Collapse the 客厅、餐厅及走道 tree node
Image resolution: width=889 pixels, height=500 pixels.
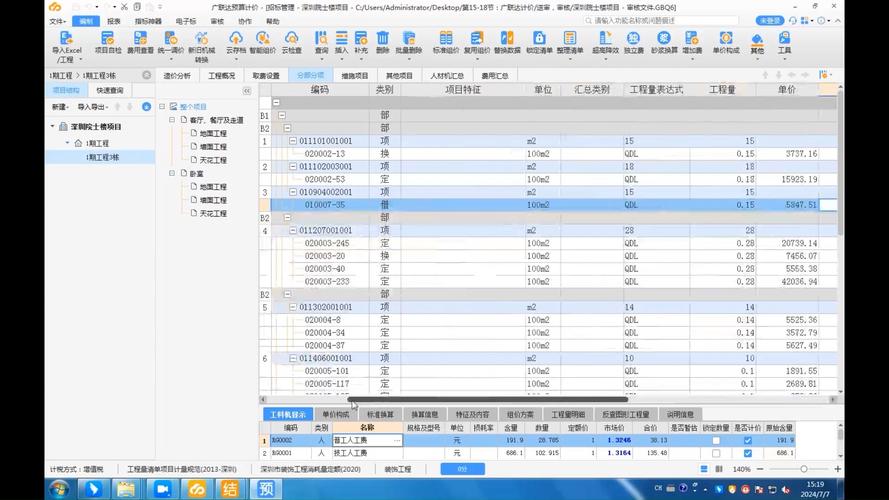[x=171, y=120]
